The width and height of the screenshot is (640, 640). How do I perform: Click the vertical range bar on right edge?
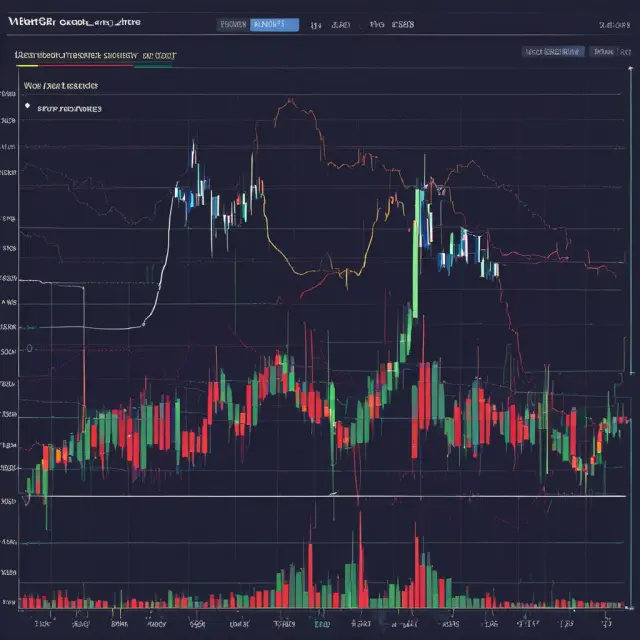pos(631,220)
